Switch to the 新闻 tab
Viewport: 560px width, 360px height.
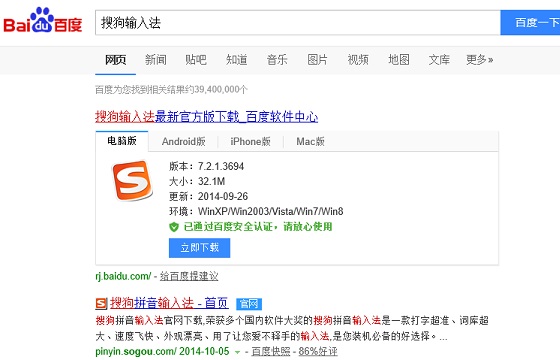pos(156,60)
